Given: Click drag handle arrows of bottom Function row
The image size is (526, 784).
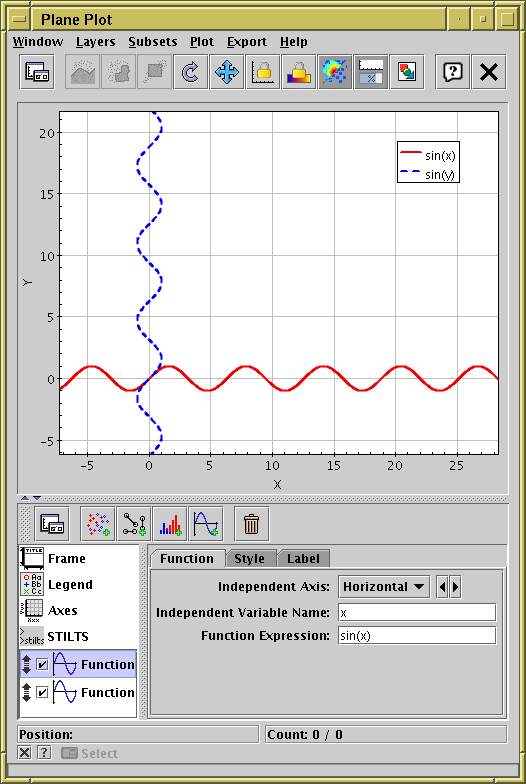Looking at the screenshot, I should [x=27, y=692].
